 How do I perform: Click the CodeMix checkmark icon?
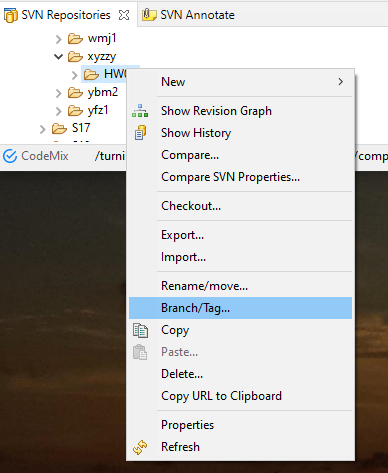[10, 156]
